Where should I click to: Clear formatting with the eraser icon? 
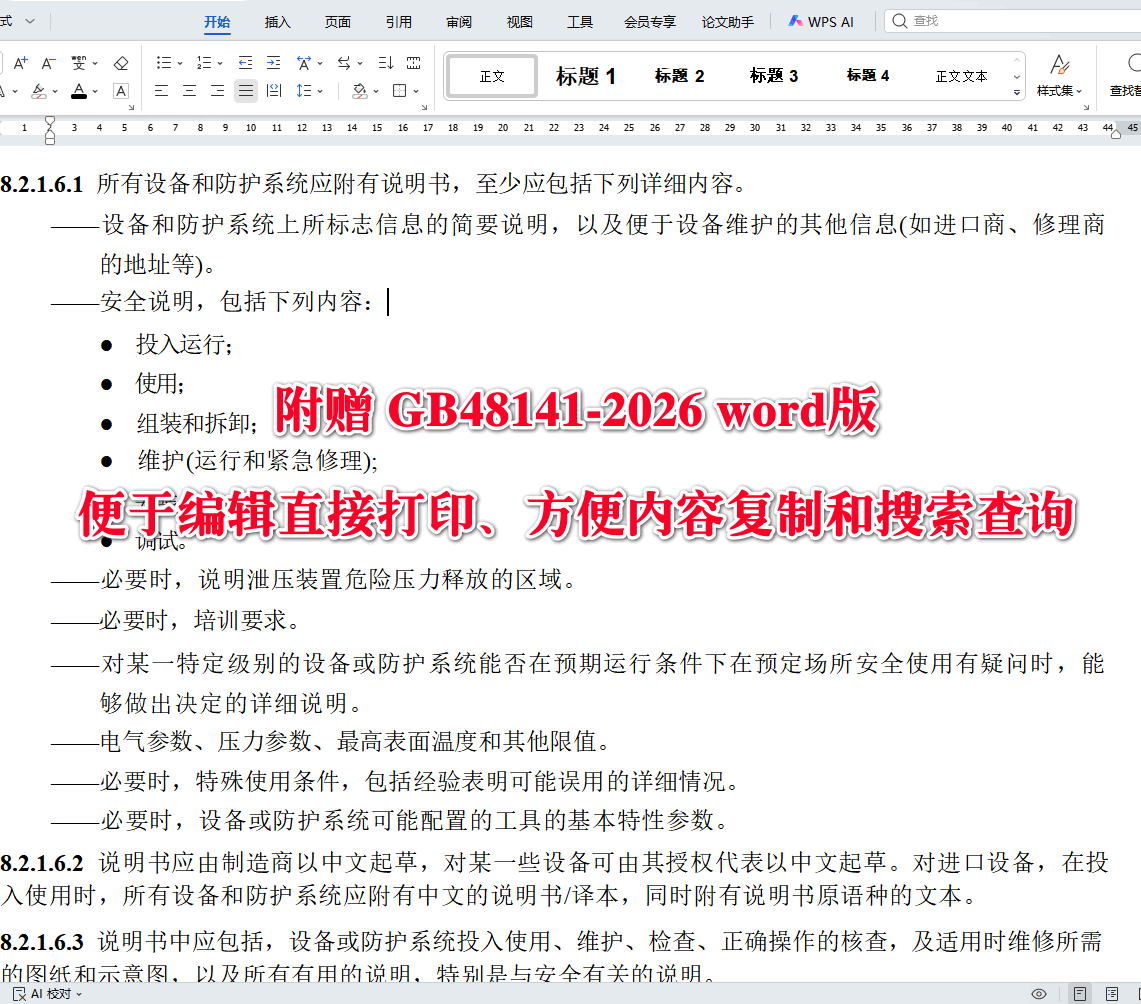coord(121,63)
